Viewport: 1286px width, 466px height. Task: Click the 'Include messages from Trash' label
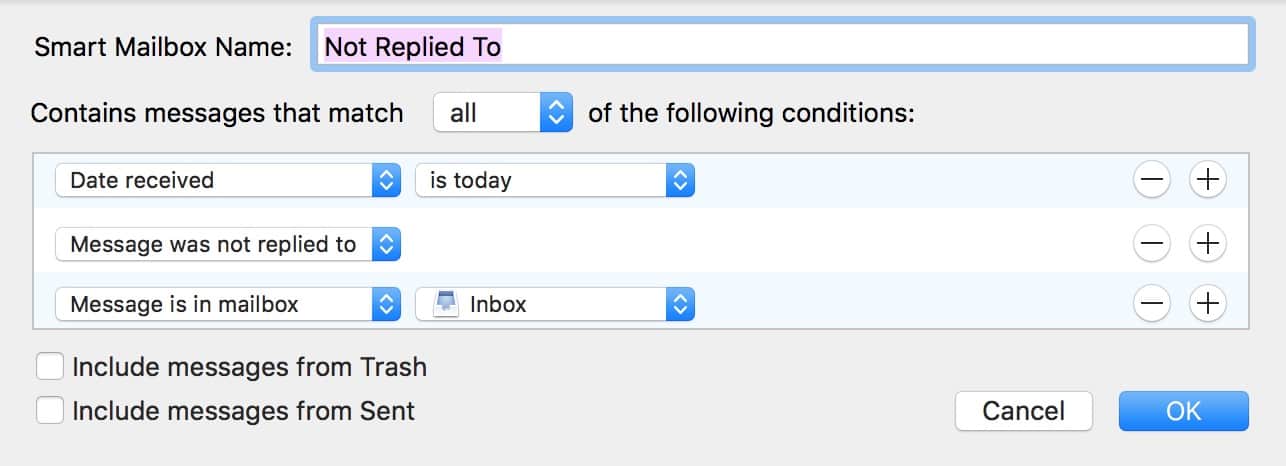[249, 367]
